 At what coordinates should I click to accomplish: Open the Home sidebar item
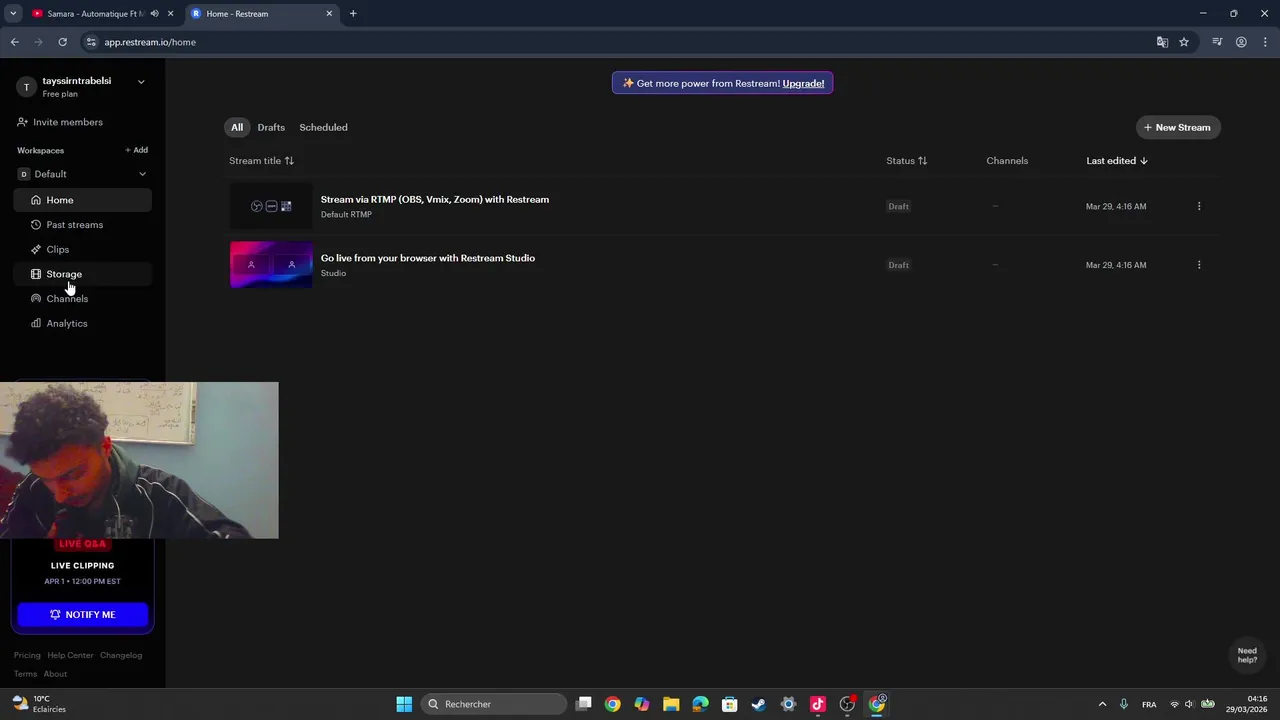[83, 200]
